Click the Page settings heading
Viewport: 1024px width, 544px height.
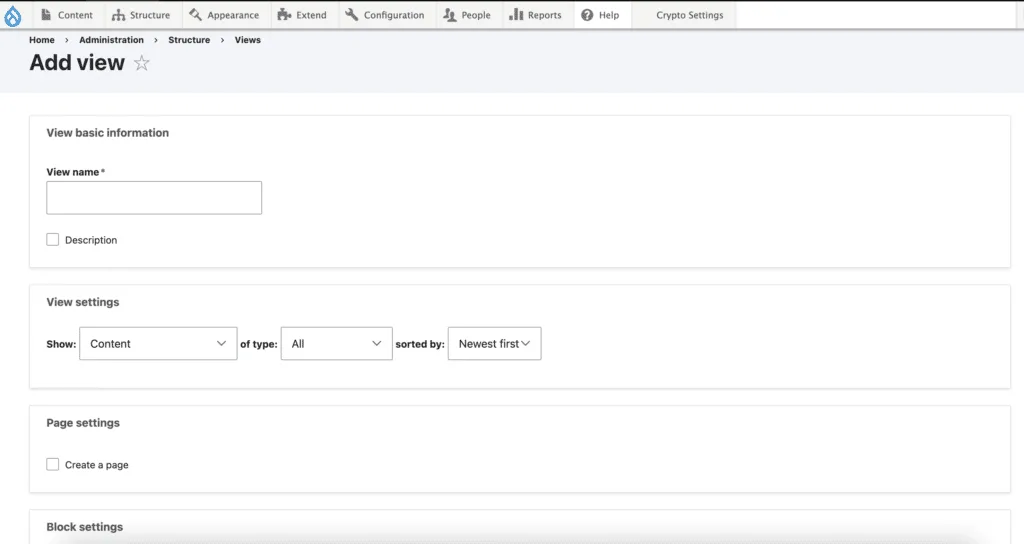pos(83,423)
